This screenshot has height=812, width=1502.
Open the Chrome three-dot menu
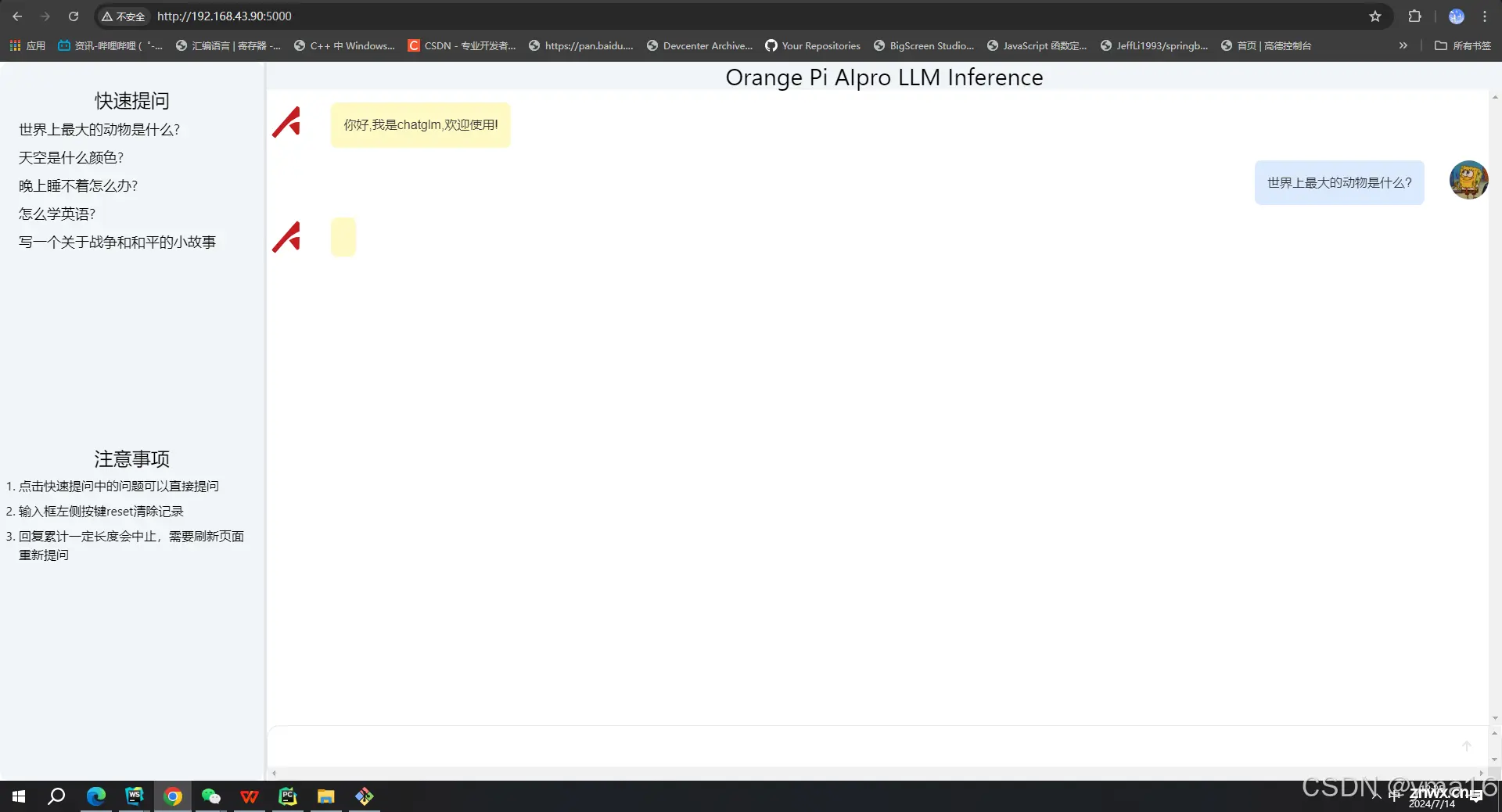coord(1485,16)
